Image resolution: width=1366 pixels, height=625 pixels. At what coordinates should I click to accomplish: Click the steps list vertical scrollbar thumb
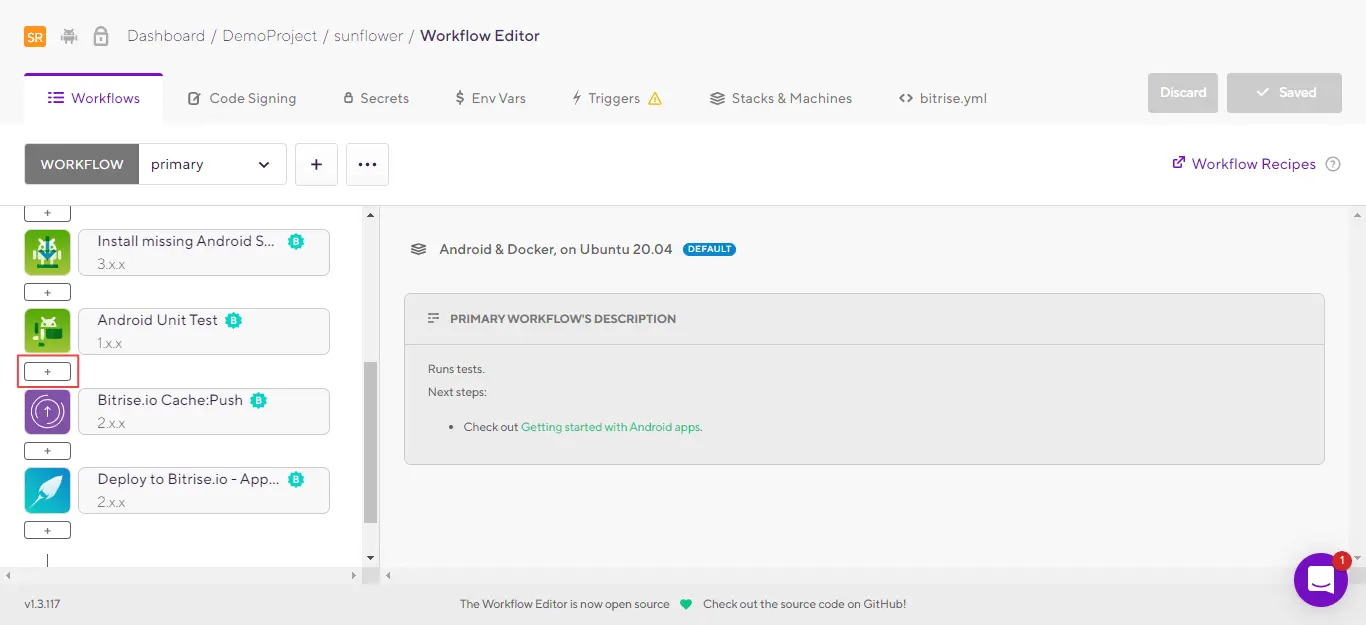pyautogui.click(x=370, y=440)
